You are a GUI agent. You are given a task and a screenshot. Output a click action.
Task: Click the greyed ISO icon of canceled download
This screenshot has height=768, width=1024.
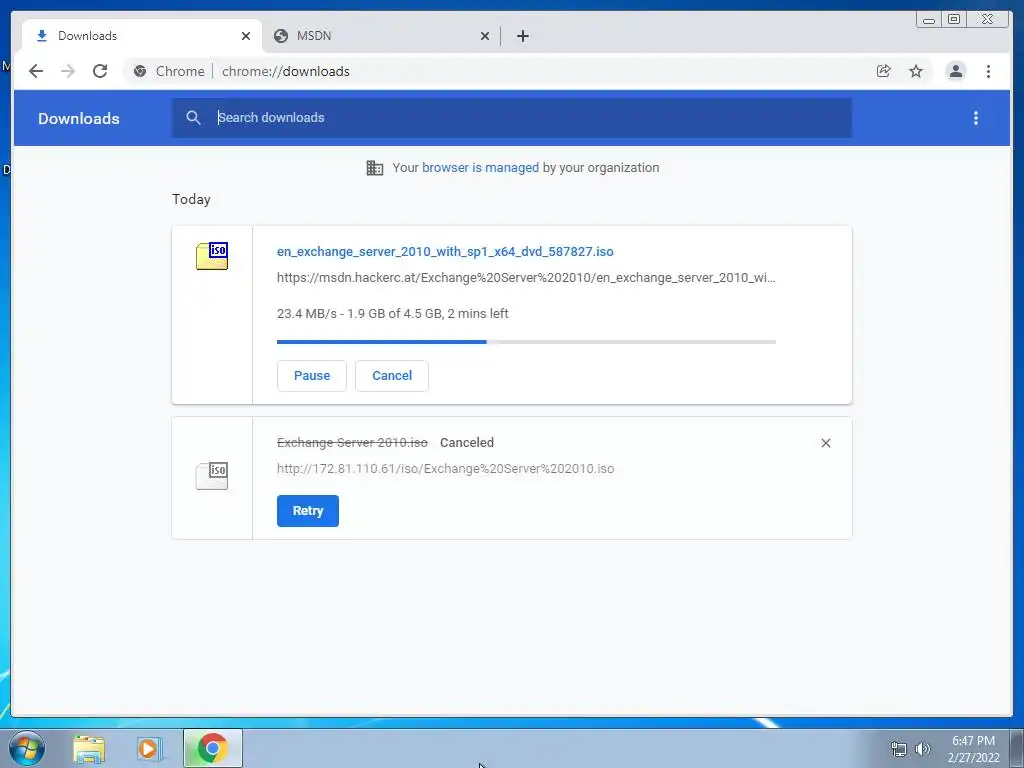click(212, 475)
